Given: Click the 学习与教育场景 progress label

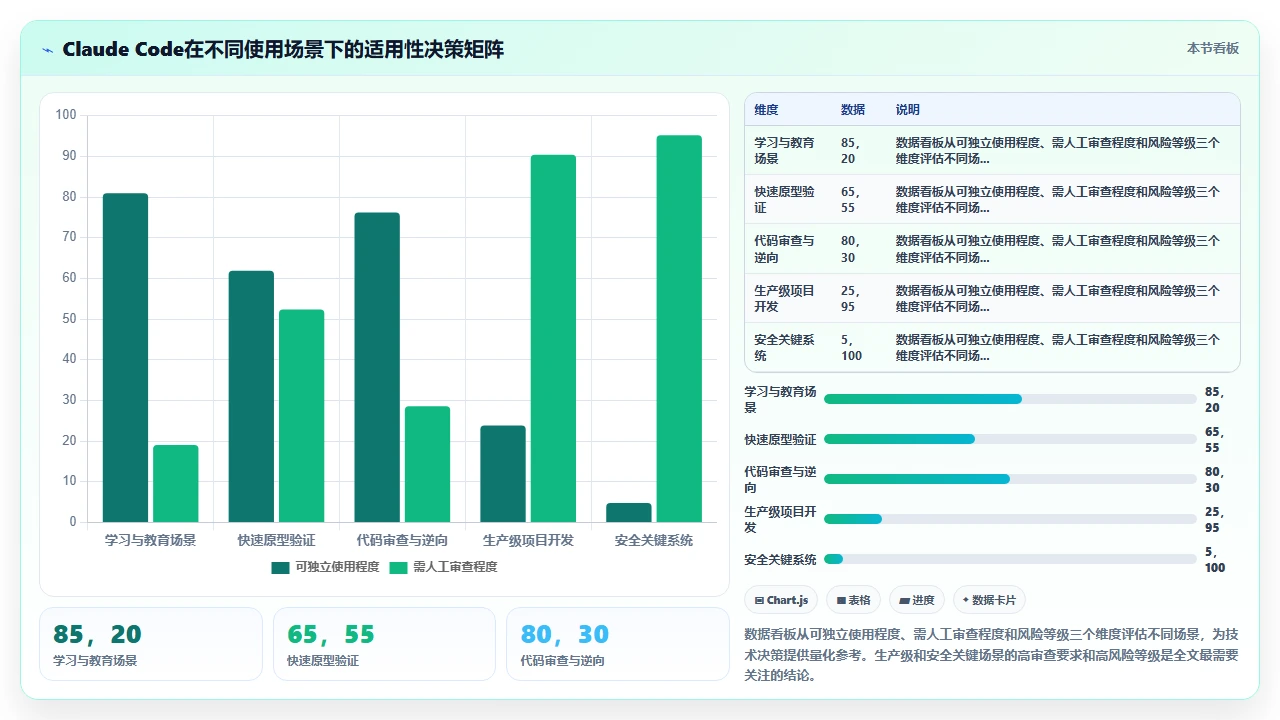Looking at the screenshot, I should coord(780,399).
